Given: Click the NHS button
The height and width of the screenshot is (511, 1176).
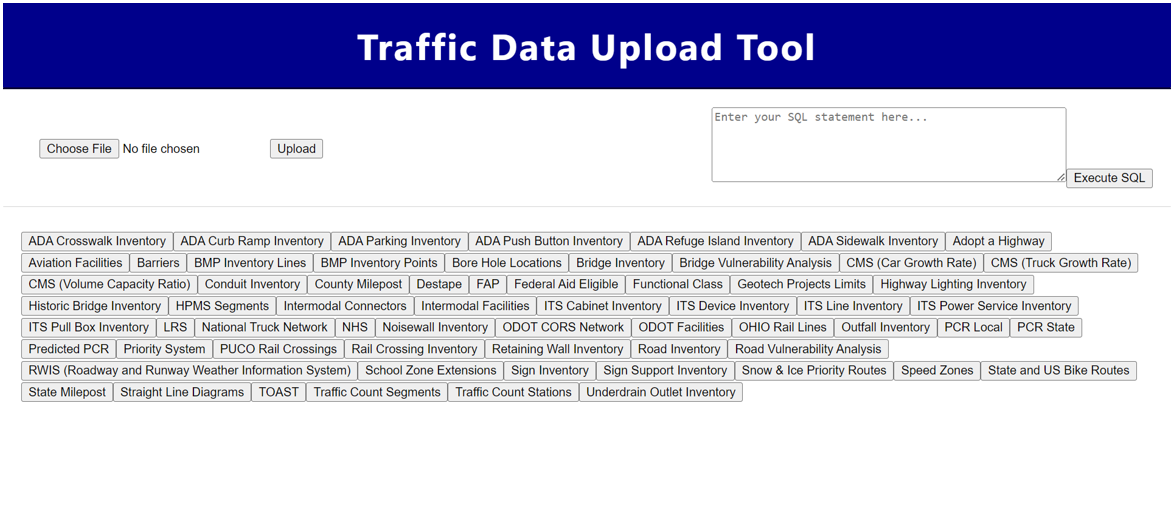Looking at the screenshot, I should point(355,328).
